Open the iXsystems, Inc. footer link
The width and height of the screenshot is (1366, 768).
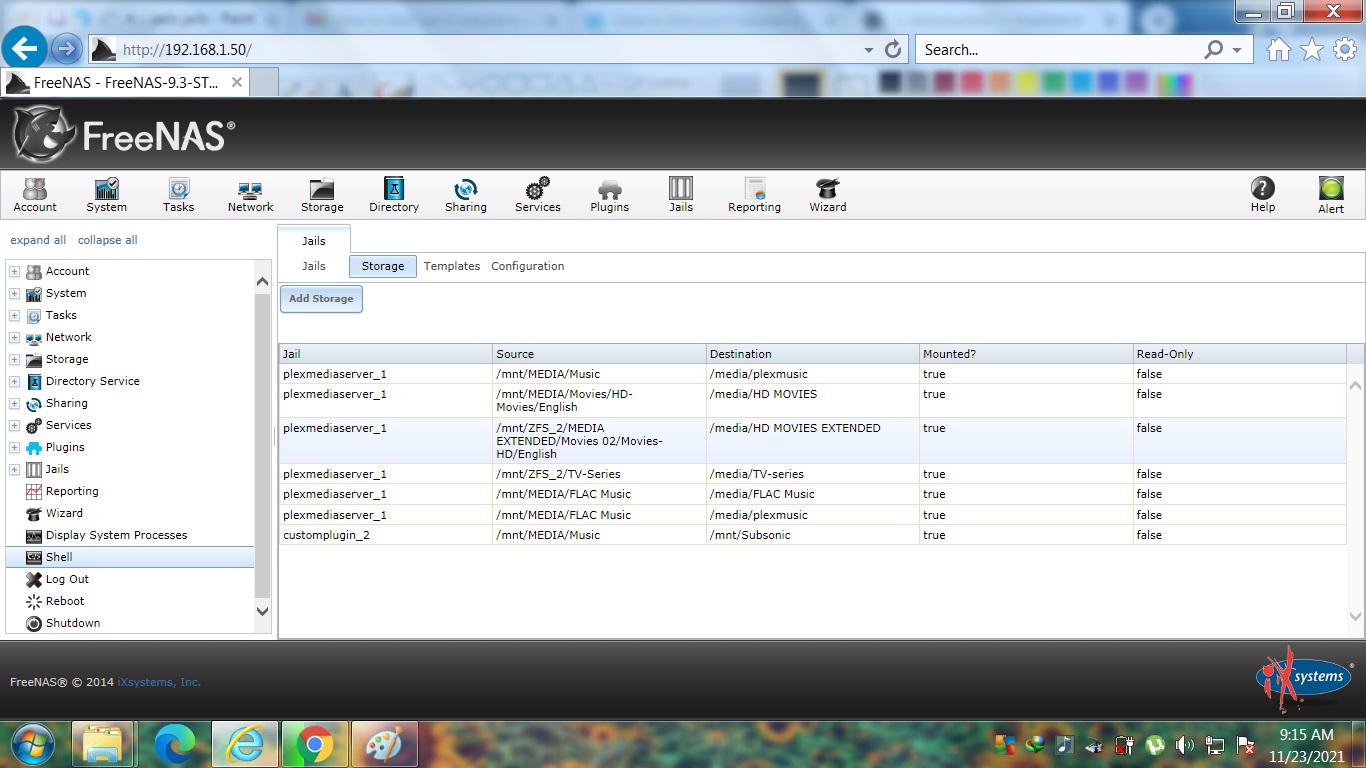[159, 682]
